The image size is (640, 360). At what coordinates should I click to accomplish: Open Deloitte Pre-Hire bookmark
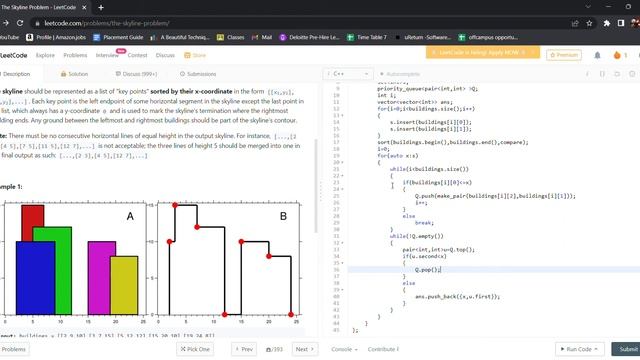(x=309, y=37)
